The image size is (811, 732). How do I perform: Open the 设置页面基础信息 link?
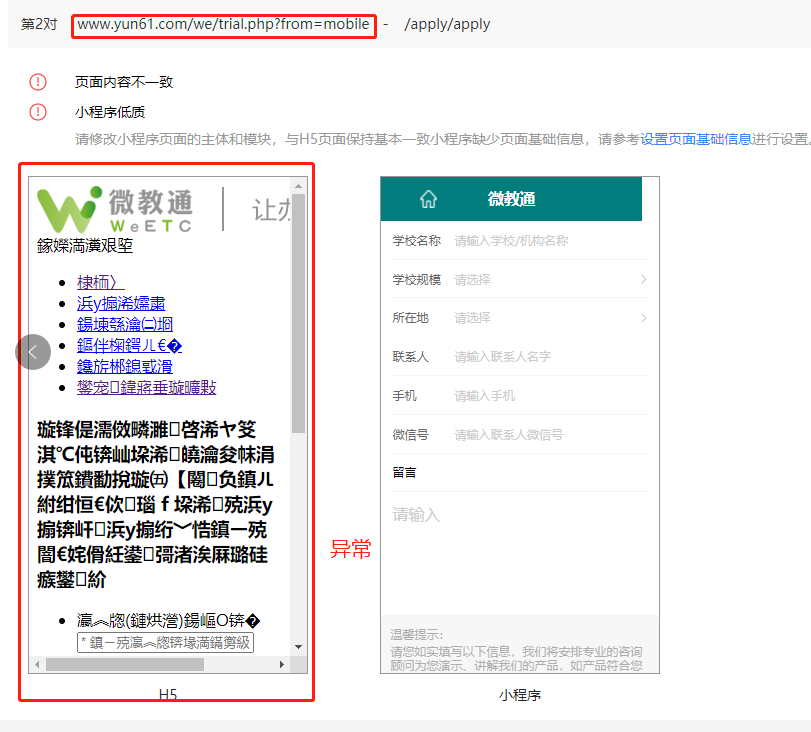[x=696, y=139]
